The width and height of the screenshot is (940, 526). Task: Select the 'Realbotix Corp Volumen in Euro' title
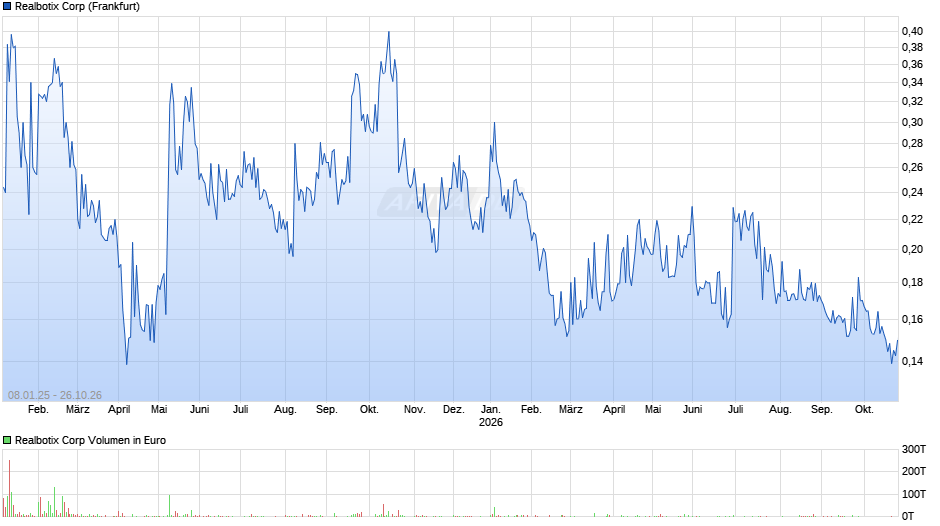91,440
